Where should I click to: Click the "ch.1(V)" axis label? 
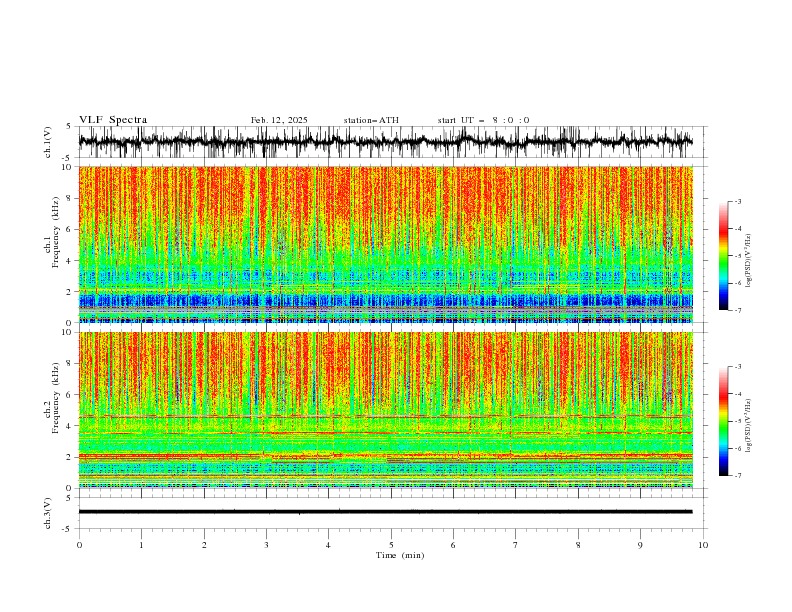coord(48,142)
